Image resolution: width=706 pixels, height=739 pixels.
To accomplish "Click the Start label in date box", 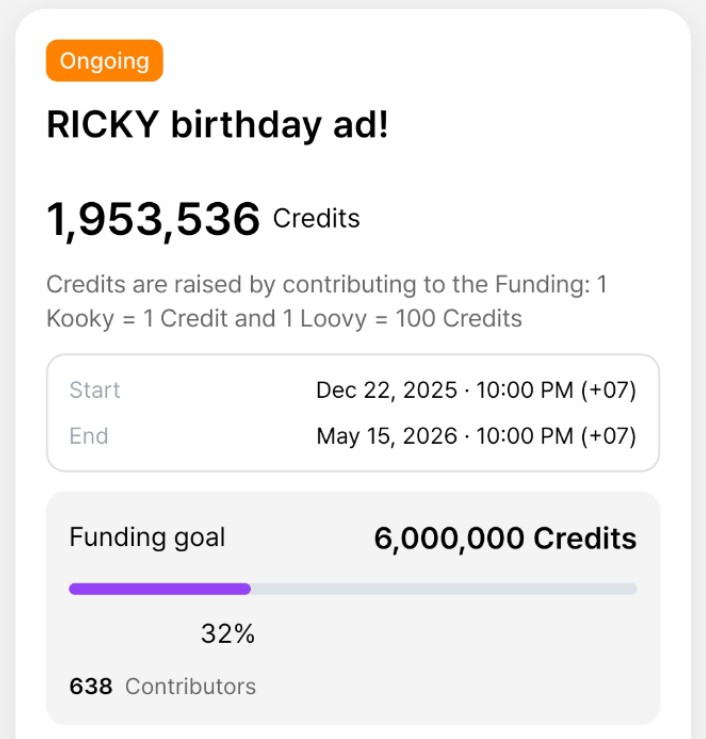I will [x=95, y=390].
